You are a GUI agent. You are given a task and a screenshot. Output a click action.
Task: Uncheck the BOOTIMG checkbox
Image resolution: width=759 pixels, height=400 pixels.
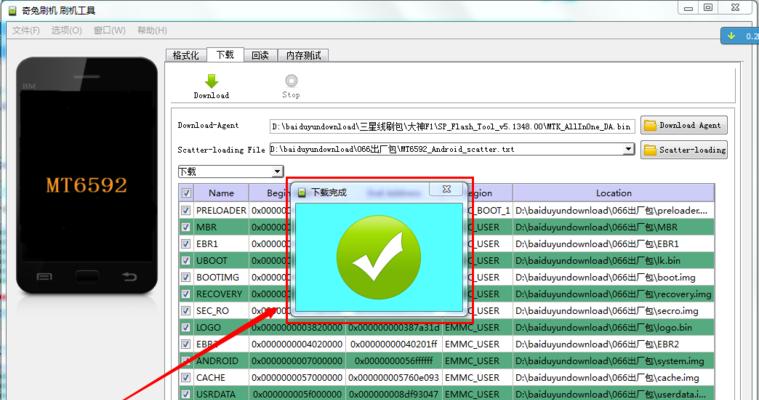pyautogui.click(x=186, y=277)
